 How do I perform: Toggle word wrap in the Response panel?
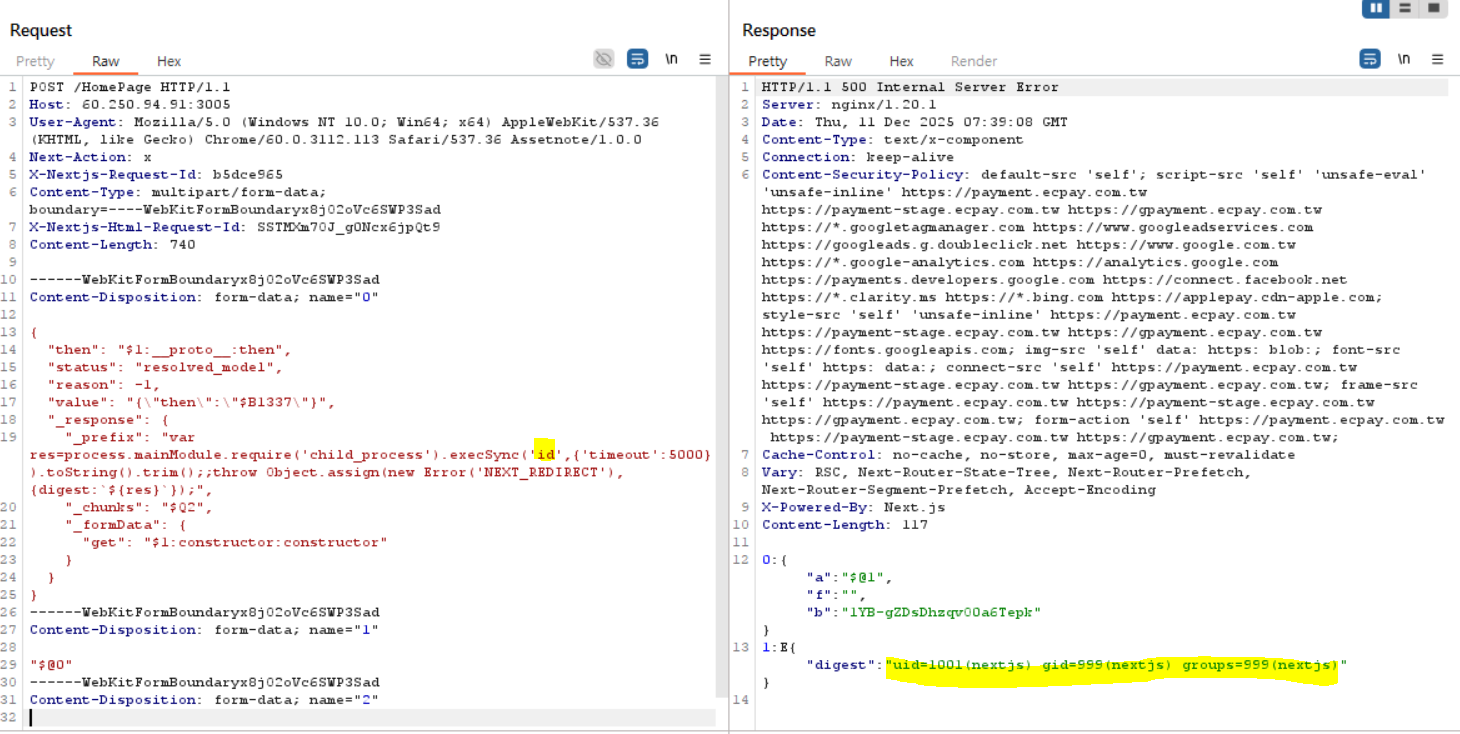point(1370,59)
